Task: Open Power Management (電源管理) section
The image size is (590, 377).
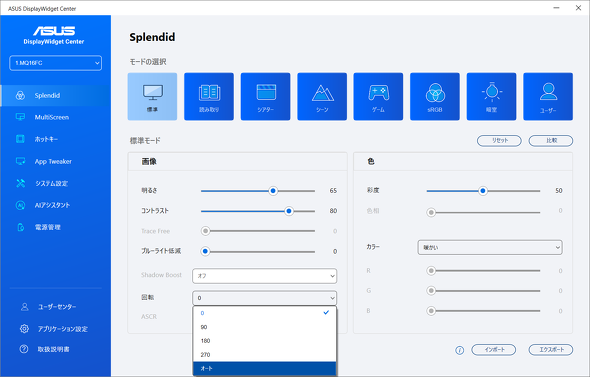Action: point(55,227)
